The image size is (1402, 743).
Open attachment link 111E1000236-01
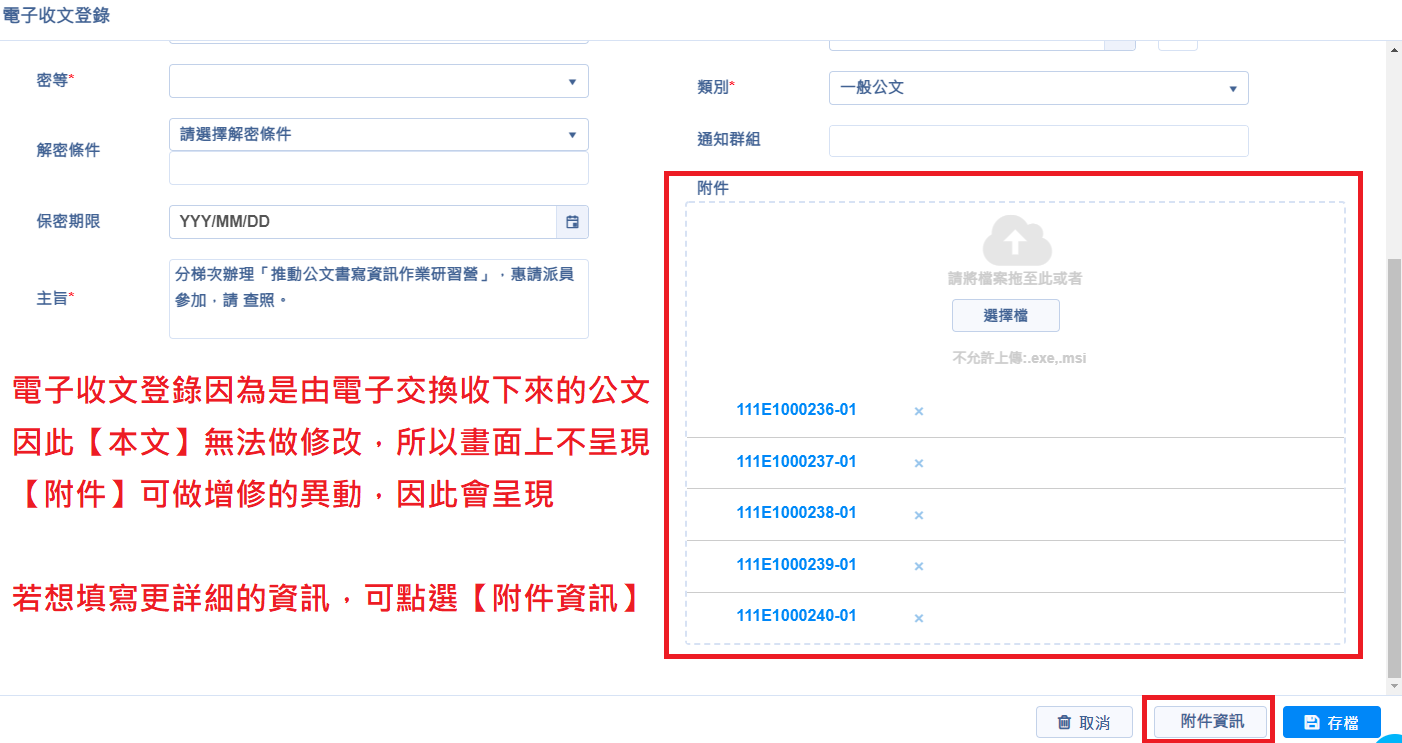(796, 410)
